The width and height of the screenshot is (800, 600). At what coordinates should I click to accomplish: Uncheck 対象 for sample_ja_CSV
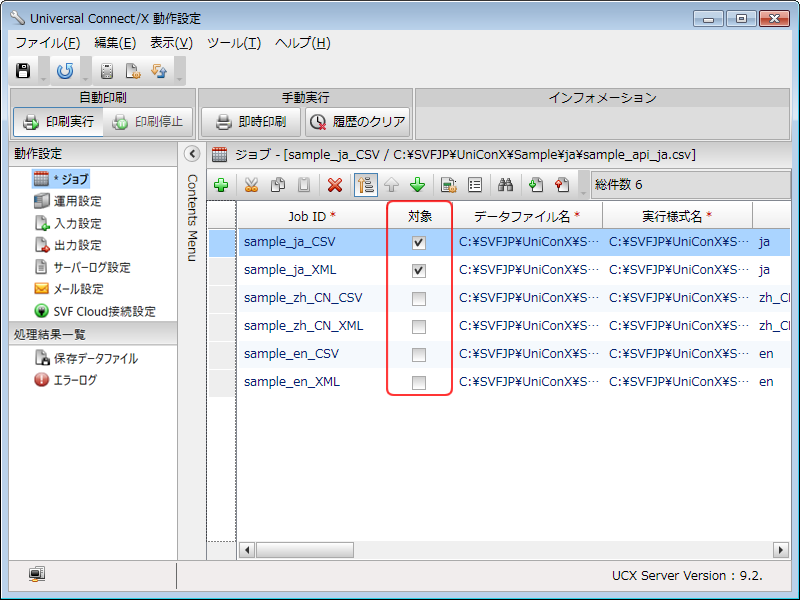(418, 242)
